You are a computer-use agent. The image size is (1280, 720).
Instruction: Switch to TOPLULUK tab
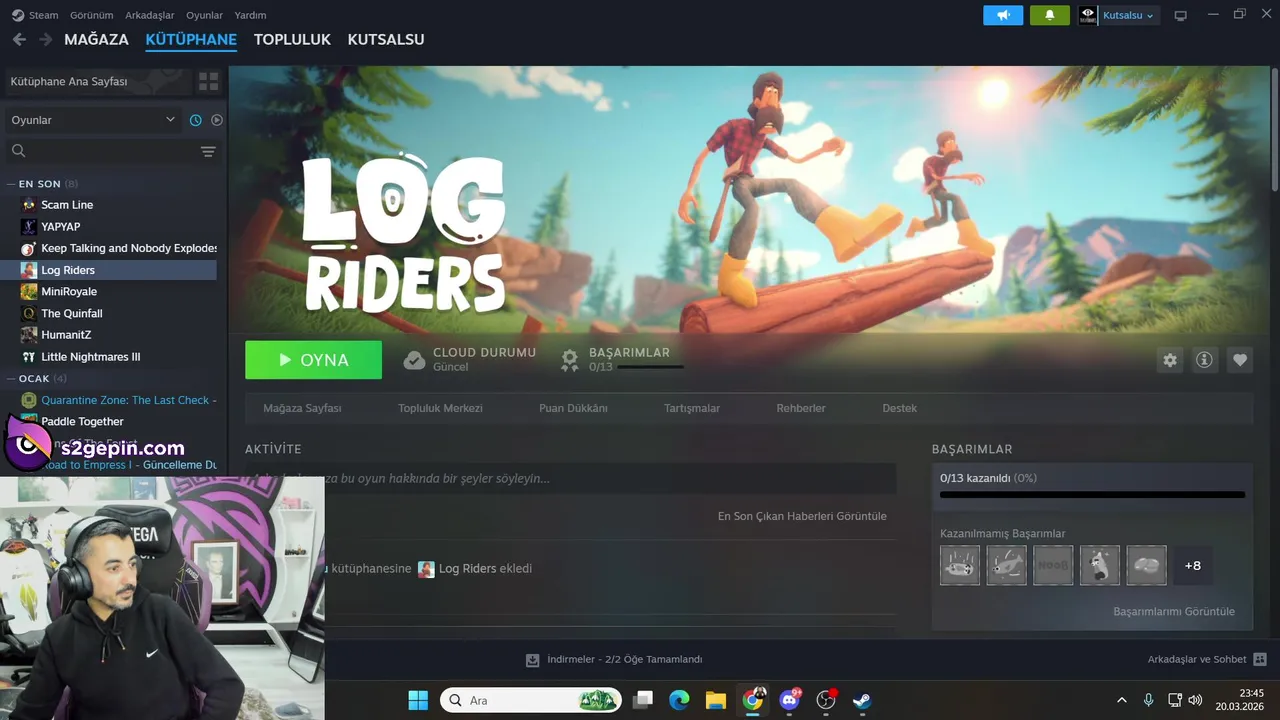292,39
